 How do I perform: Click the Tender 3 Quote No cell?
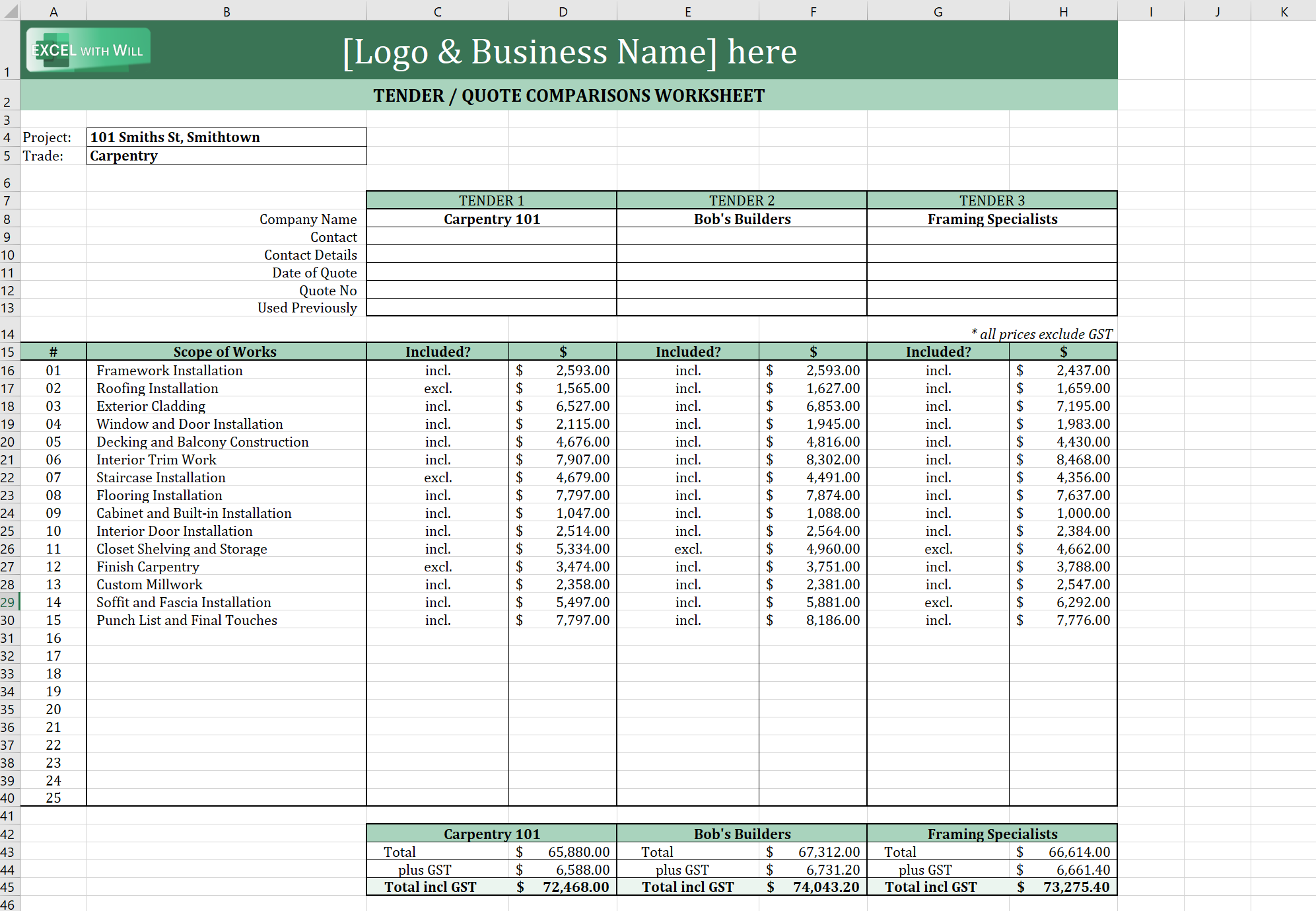[x=992, y=291]
